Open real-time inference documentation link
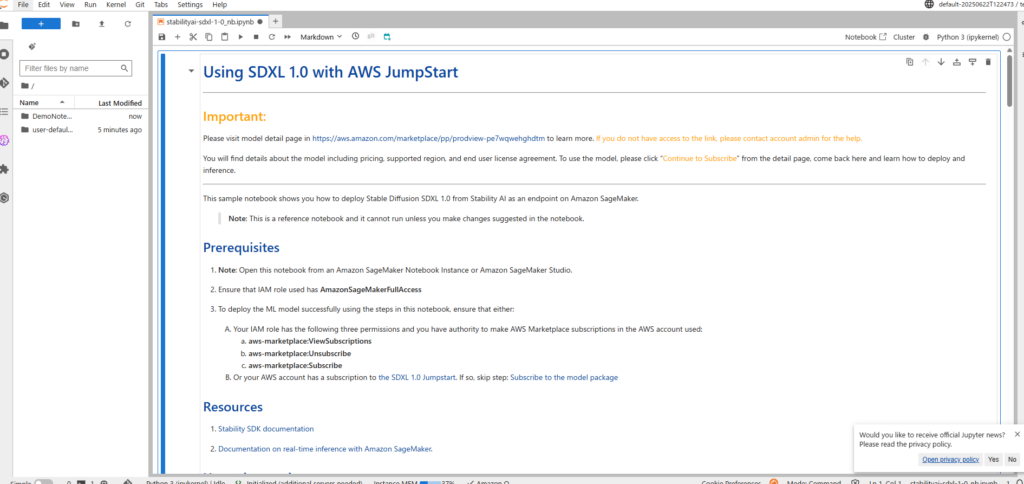The width and height of the screenshot is (1024, 484). (x=325, y=449)
